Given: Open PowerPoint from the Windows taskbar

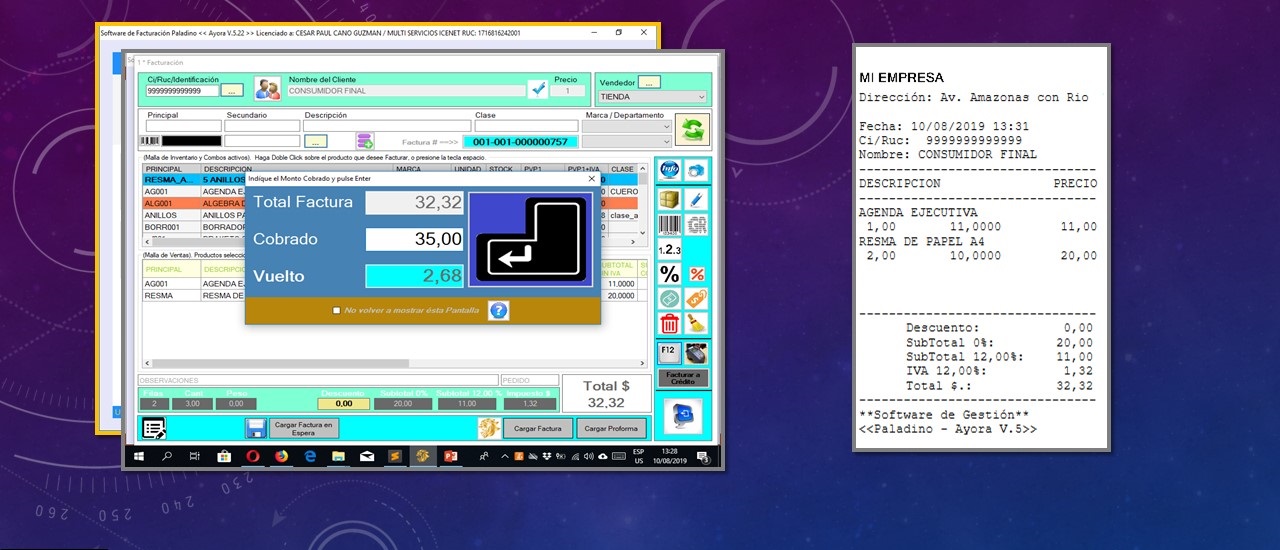Looking at the screenshot, I should [x=450, y=457].
